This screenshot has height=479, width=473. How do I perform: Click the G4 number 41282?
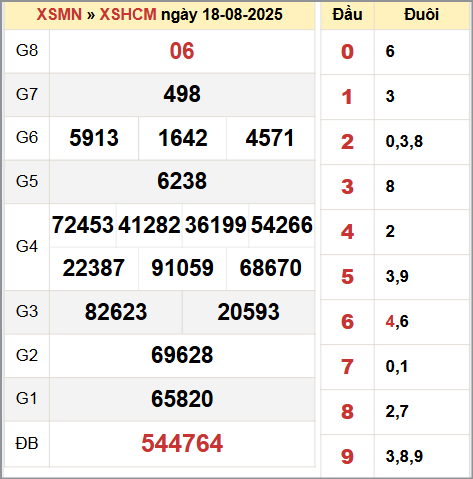click(x=149, y=225)
